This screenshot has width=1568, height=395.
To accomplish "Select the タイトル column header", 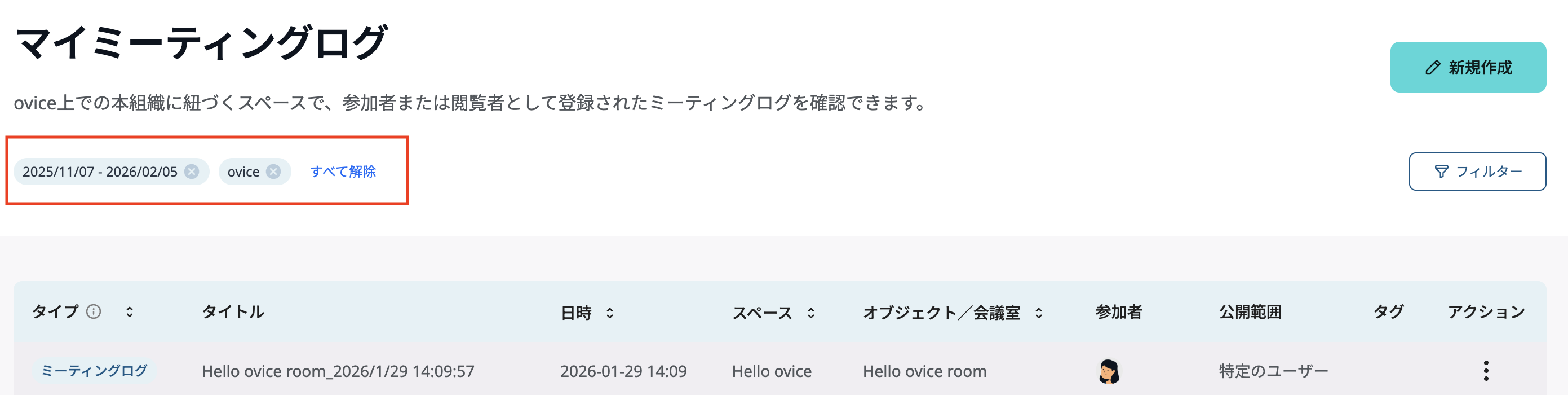I will [234, 311].
